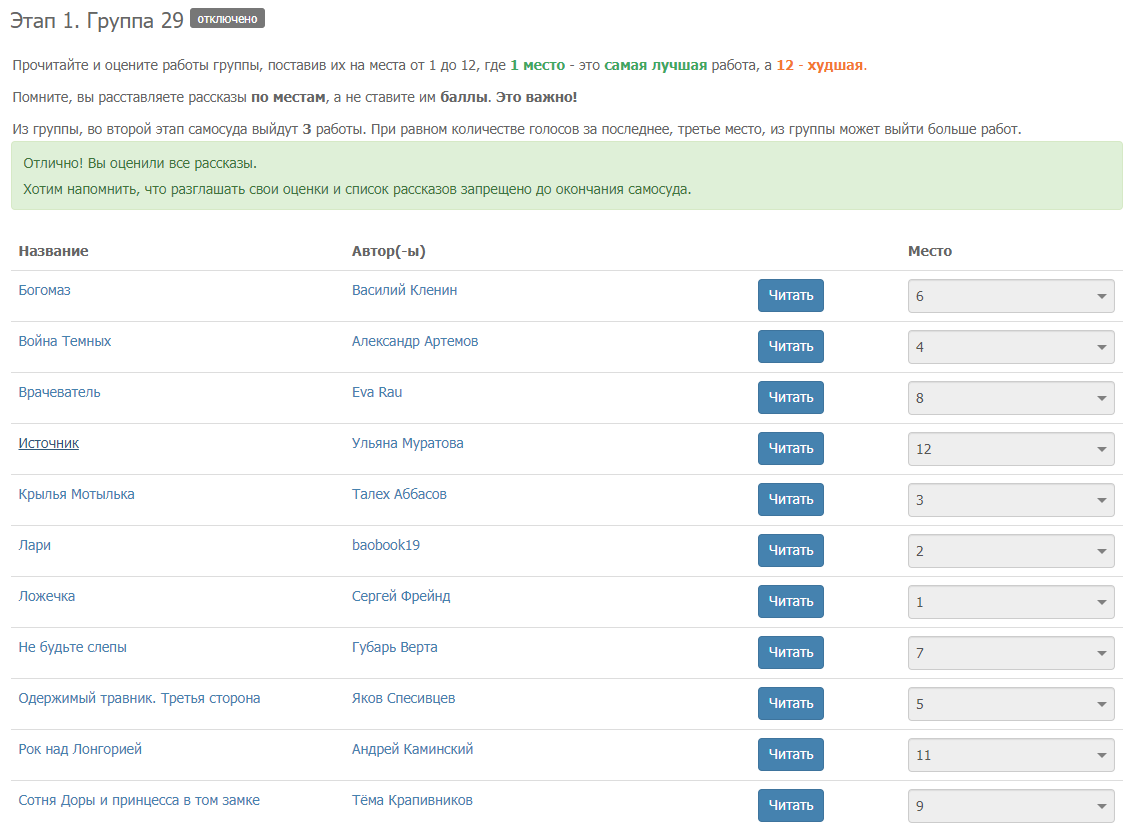Open author link Андрей Каминский

click(412, 749)
